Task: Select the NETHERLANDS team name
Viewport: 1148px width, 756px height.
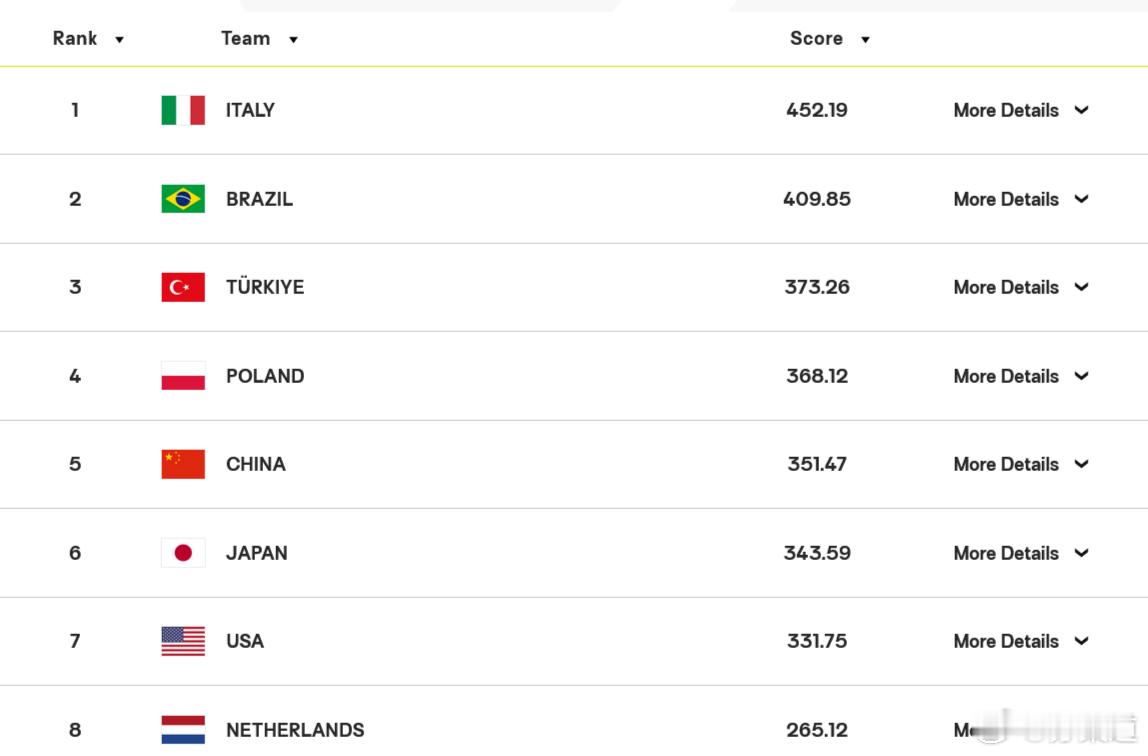Action: (x=295, y=730)
